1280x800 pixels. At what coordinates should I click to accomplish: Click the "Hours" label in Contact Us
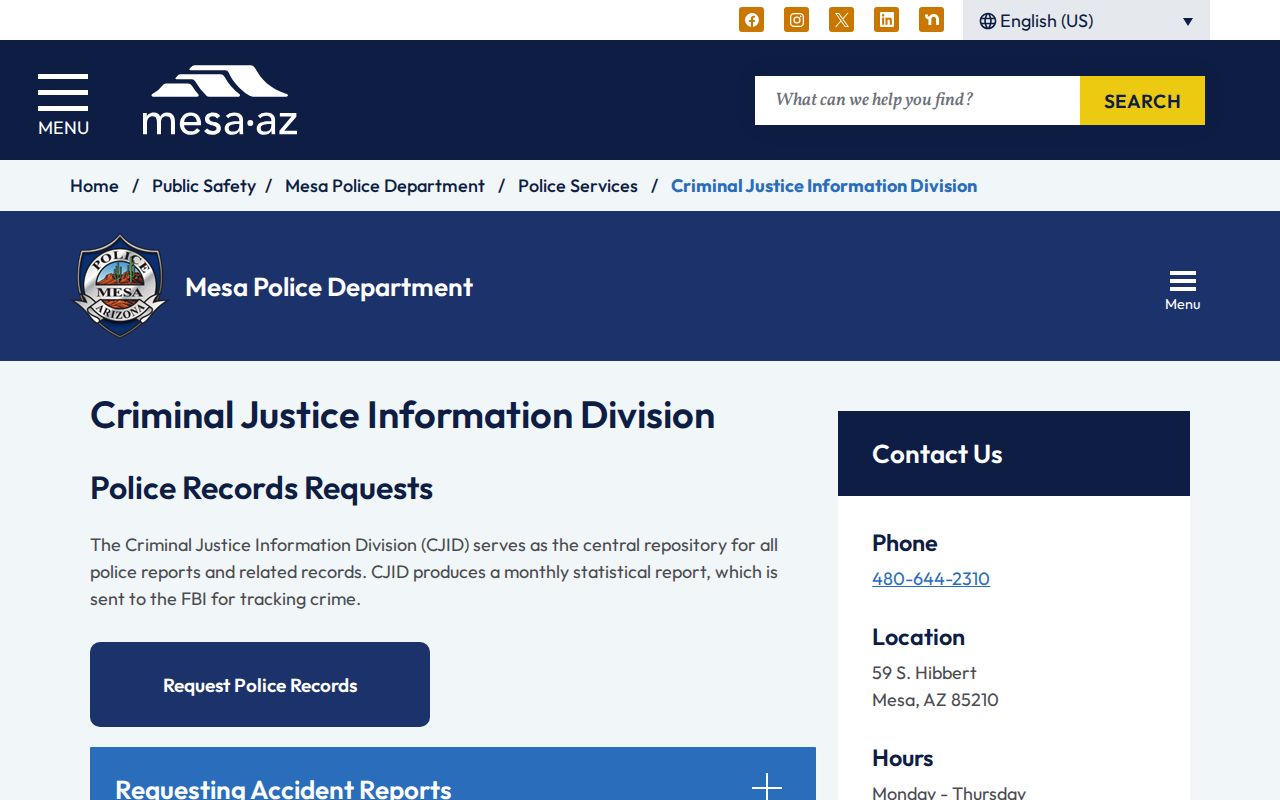coord(902,758)
